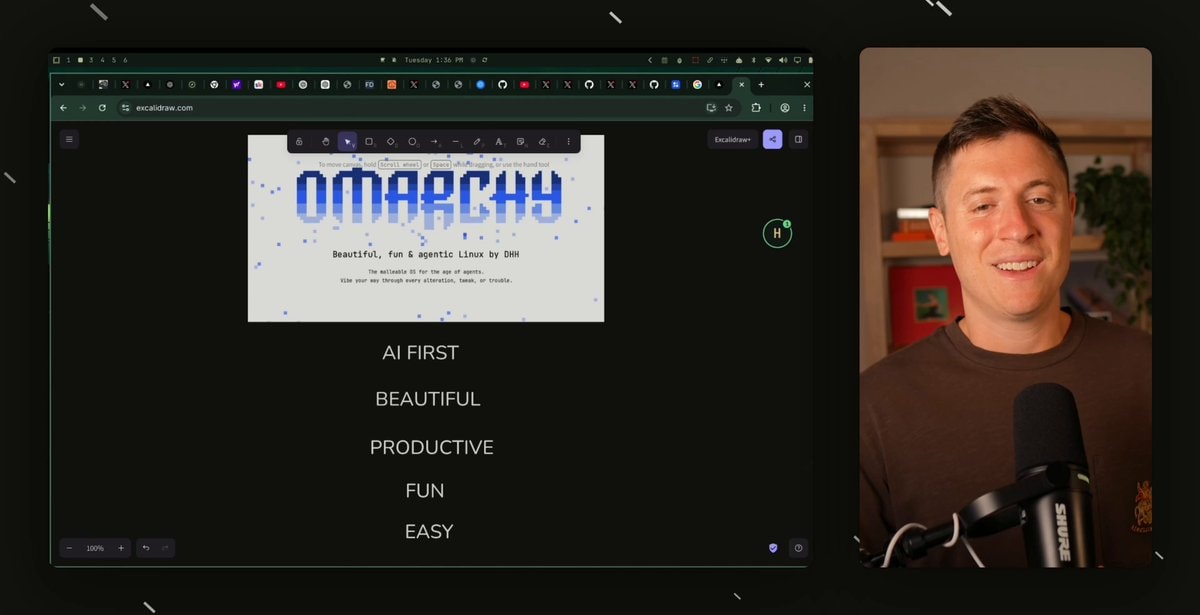The height and width of the screenshot is (615, 1200).
Task: Switch to the Google browser tab
Action: point(697,85)
